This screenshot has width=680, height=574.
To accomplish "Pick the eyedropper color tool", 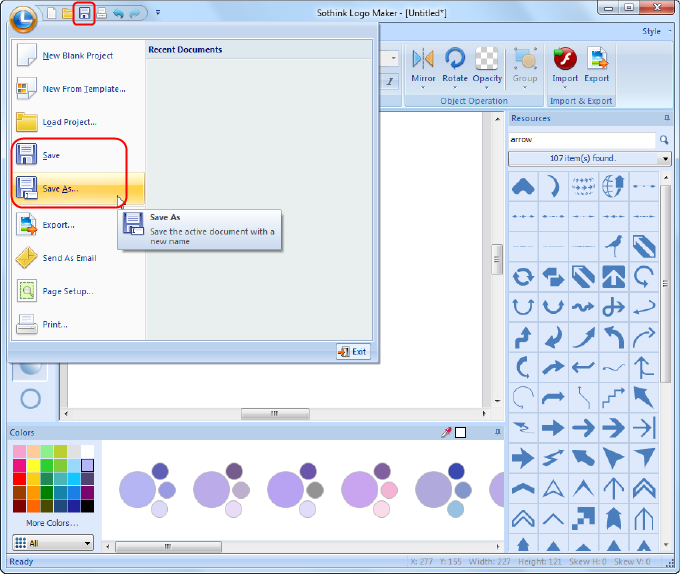I will pos(446,432).
